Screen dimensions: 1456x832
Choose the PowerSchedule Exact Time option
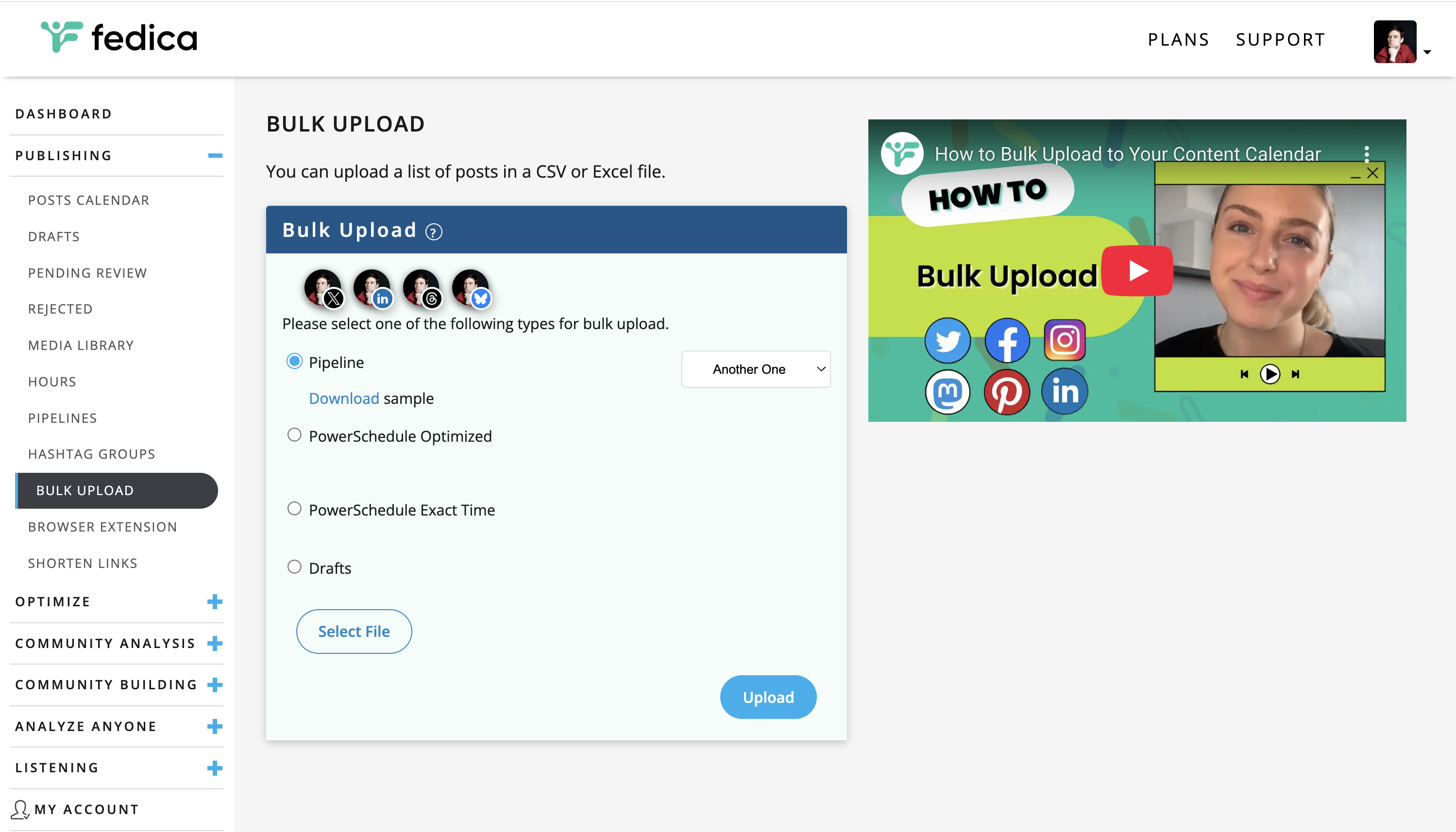tap(294, 509)
